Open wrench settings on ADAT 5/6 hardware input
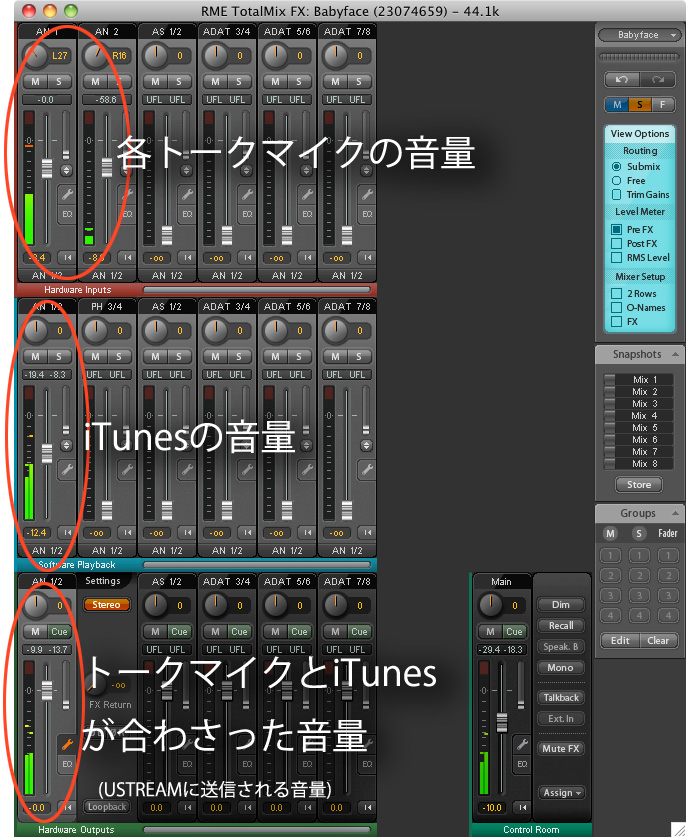 307,194
